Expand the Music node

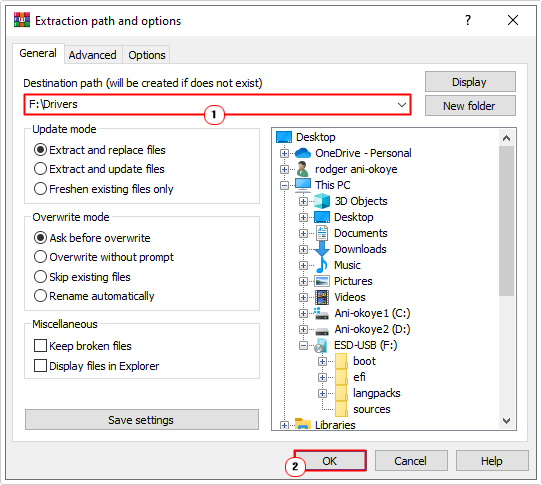pyautogui.click(x=303, y=265)
